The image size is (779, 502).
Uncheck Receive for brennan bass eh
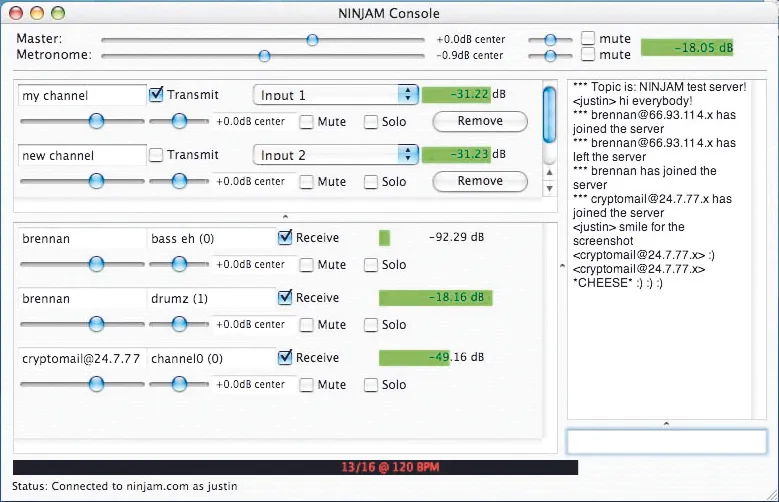pyautogui.click(x=285, y=238)
